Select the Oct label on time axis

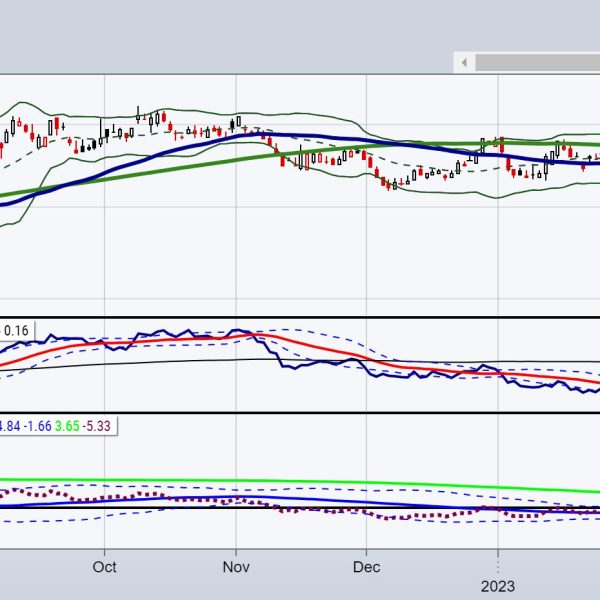(104, 566)
